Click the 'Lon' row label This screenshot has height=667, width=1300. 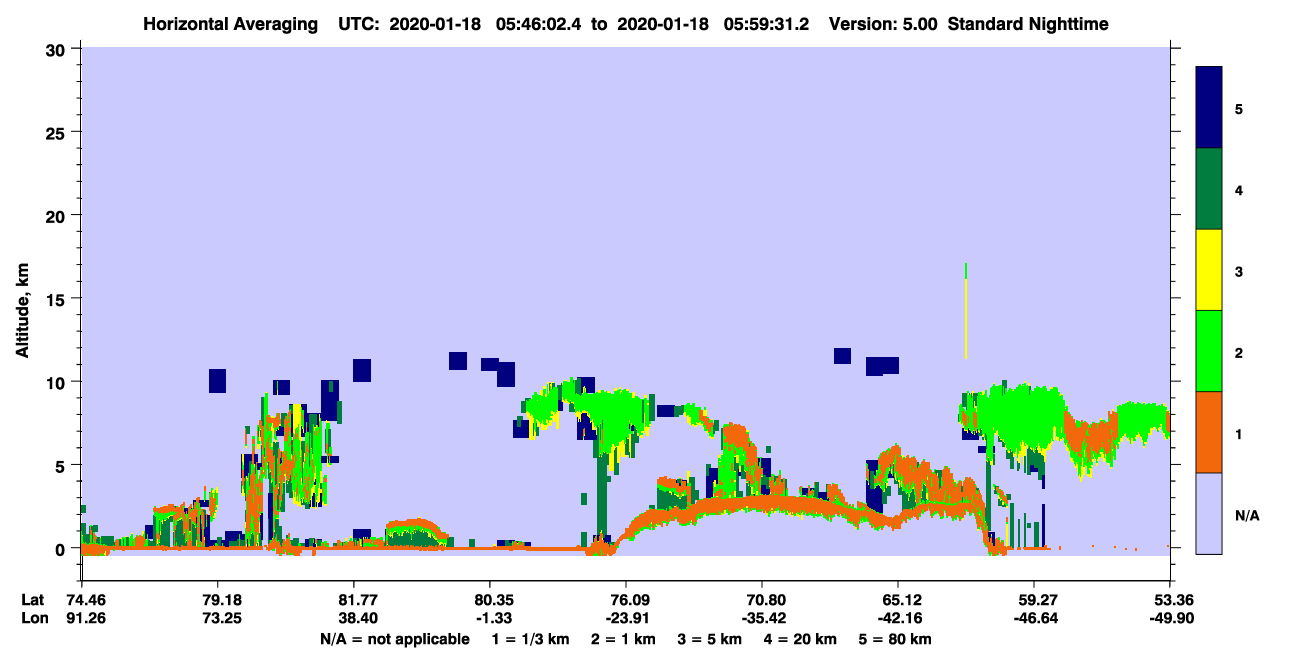click(33, 618)
